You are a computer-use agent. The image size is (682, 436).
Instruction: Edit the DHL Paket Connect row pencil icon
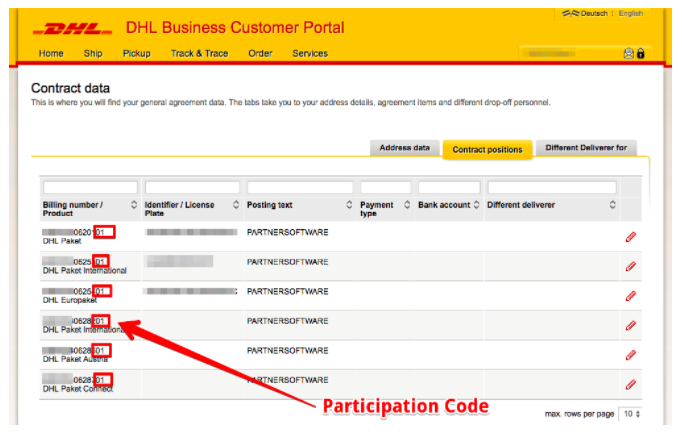point(631,385)
